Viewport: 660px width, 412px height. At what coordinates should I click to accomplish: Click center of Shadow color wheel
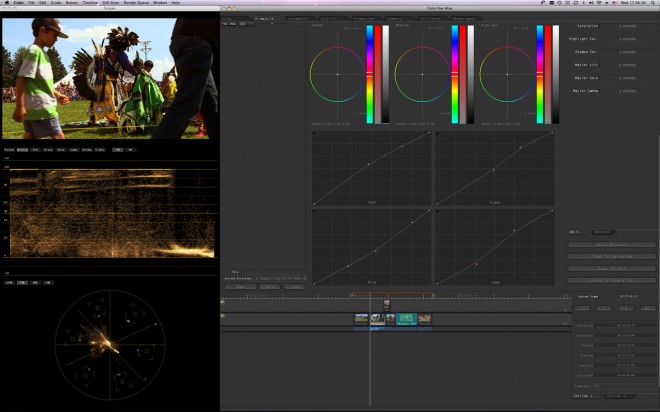click(x=337, y=74)
